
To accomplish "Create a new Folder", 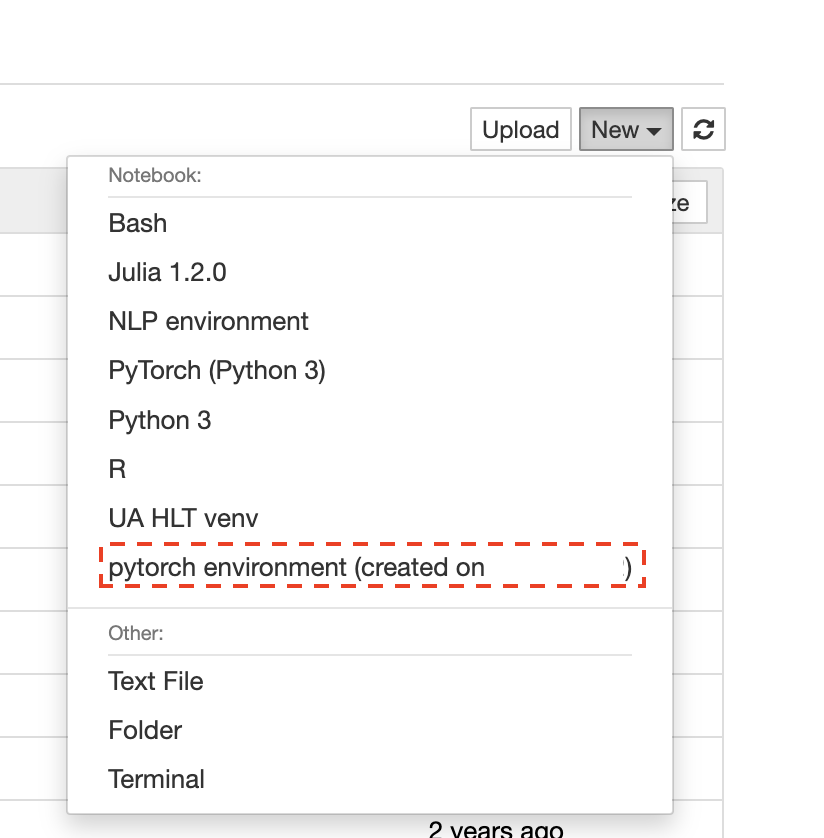I will click(x=145, y=731).
